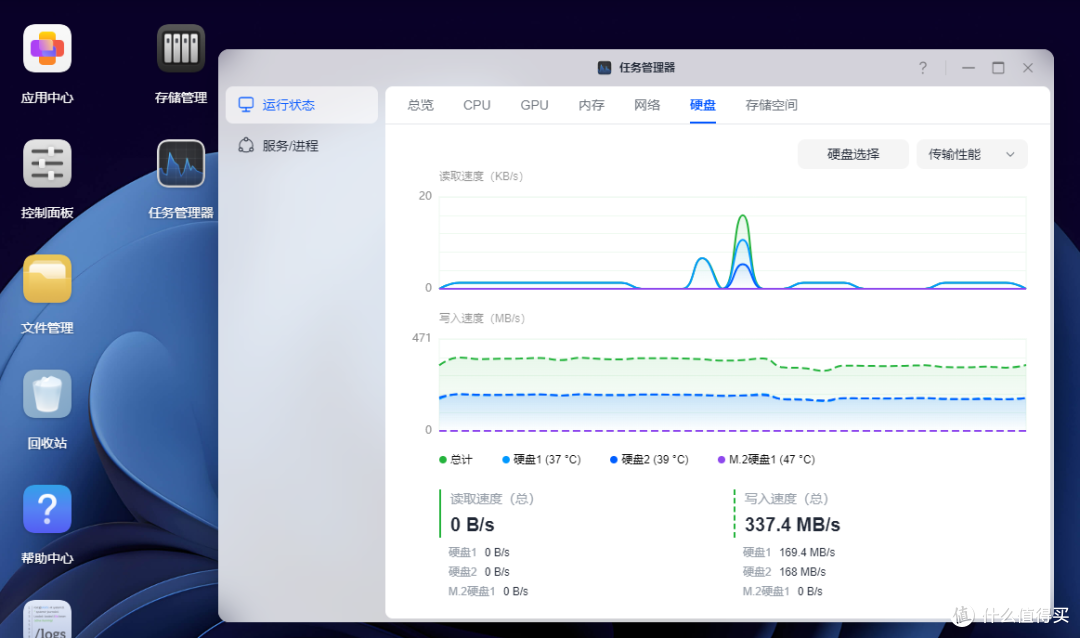The image size is (1080, 638).
Task: Toggle the M.2硬盘1 (47 °C) legend item
Action: [766, 460]
